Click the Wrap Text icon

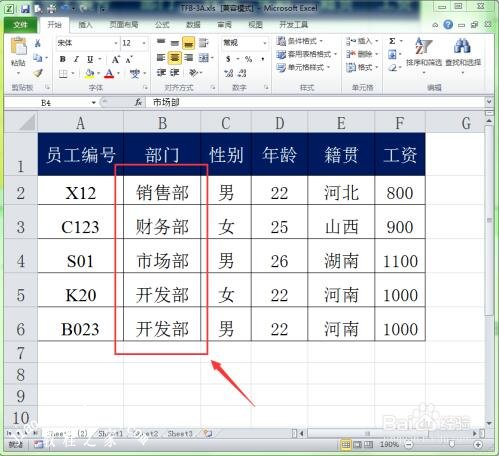coord(203,42)
